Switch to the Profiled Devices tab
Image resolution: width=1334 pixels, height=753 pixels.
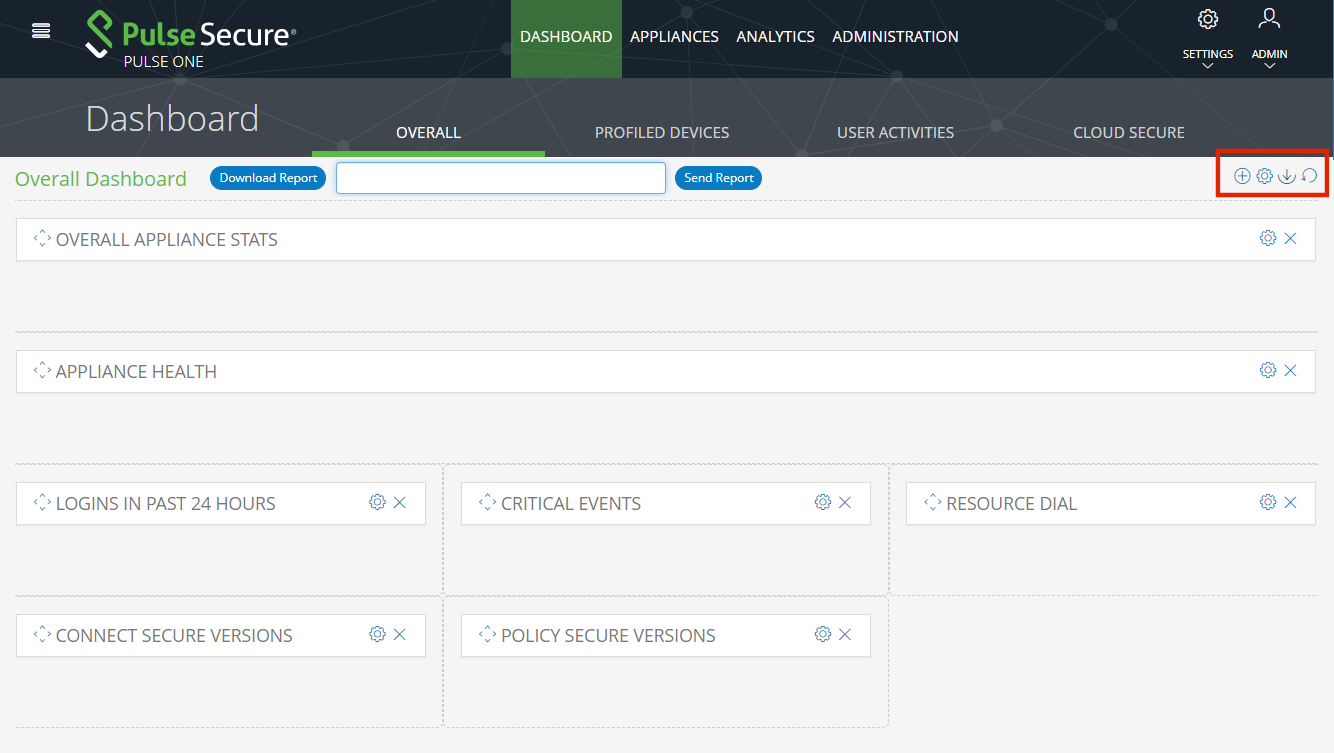662,132
